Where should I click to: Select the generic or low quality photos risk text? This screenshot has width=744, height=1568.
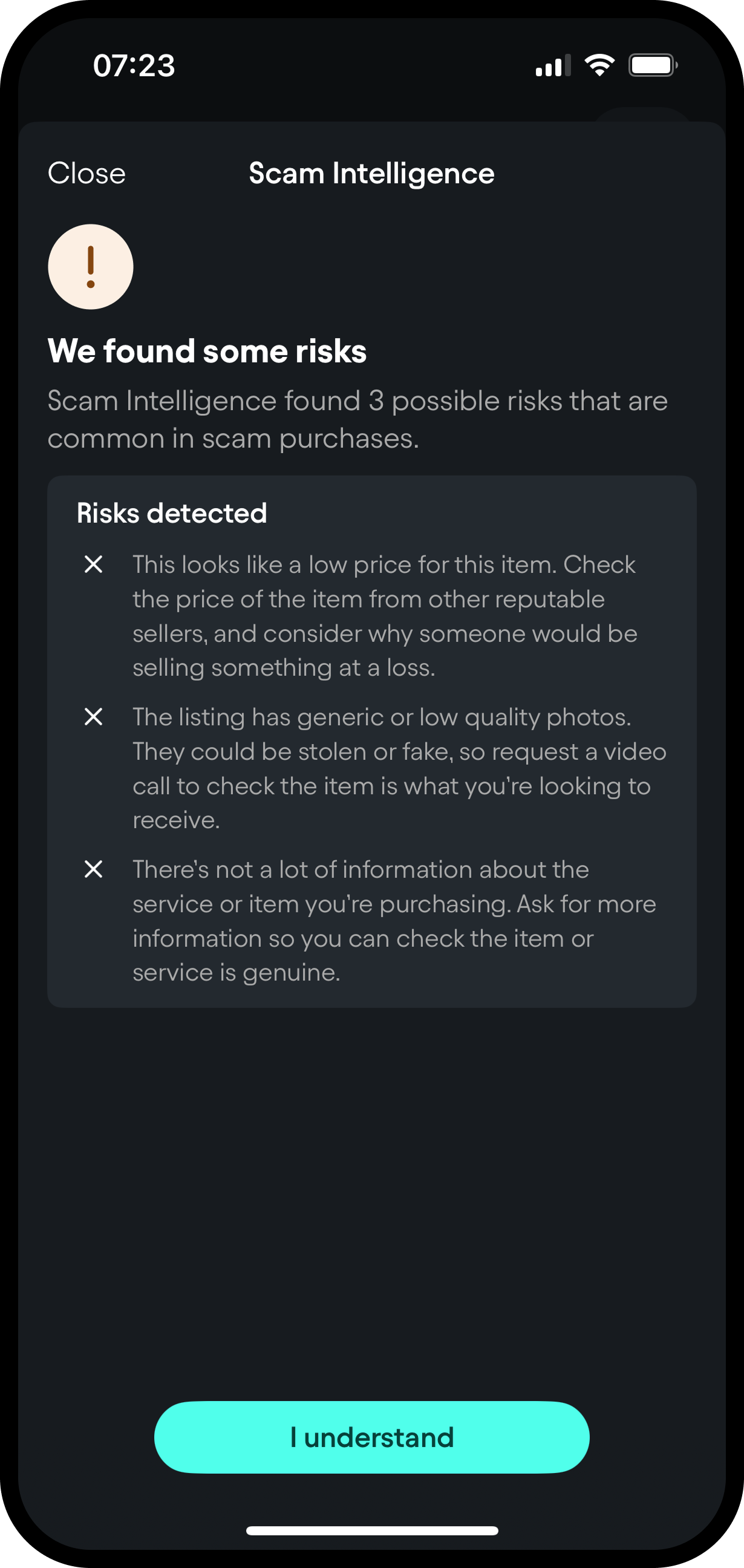(399, 768)
